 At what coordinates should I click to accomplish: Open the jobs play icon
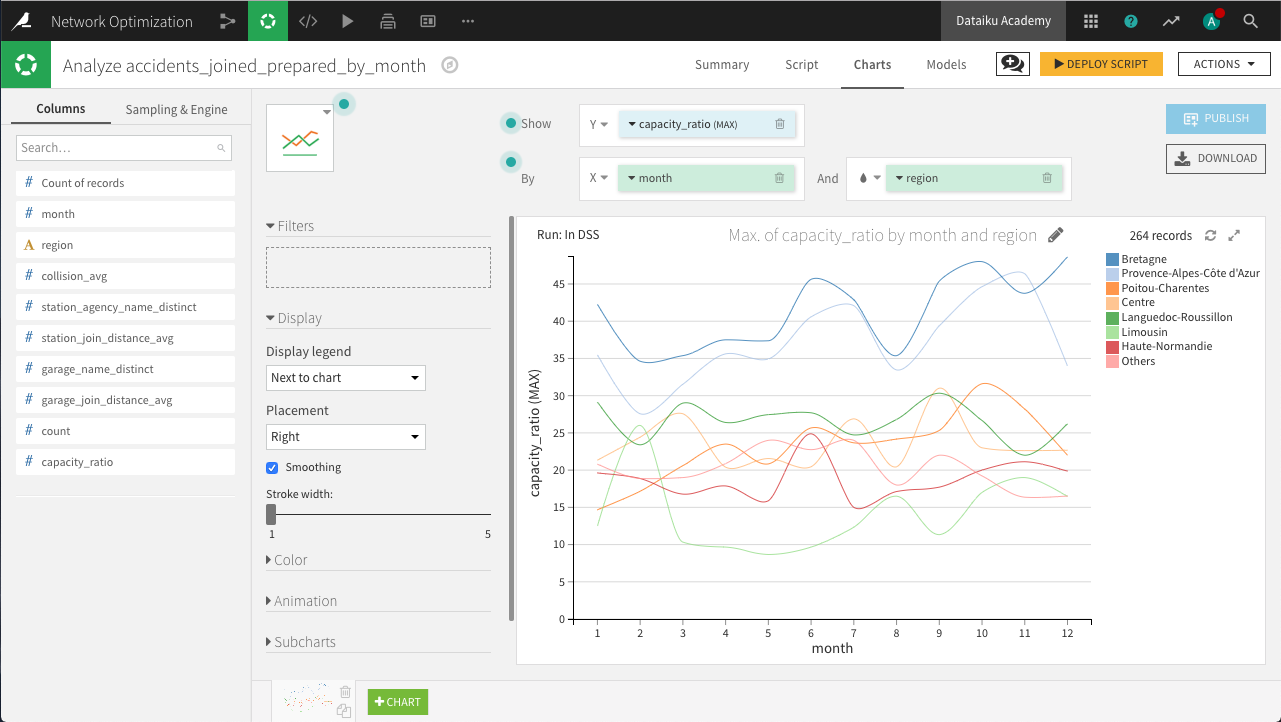click(x=348, y=21)
